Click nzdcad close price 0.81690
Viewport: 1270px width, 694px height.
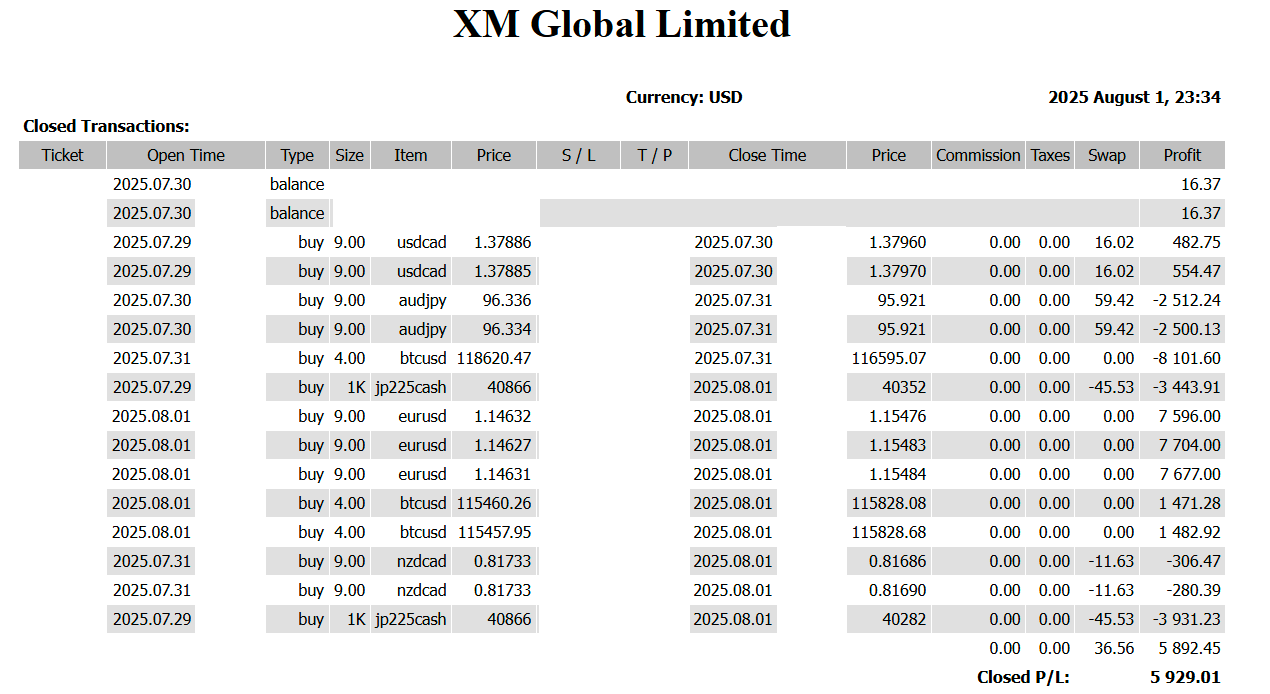(898, 590)
